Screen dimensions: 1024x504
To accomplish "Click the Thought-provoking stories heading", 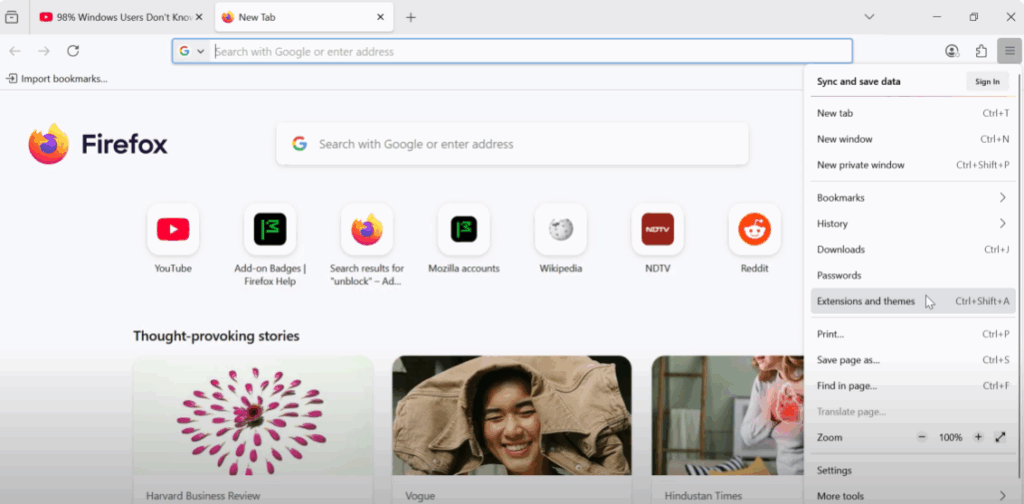I will pos(216,336).
